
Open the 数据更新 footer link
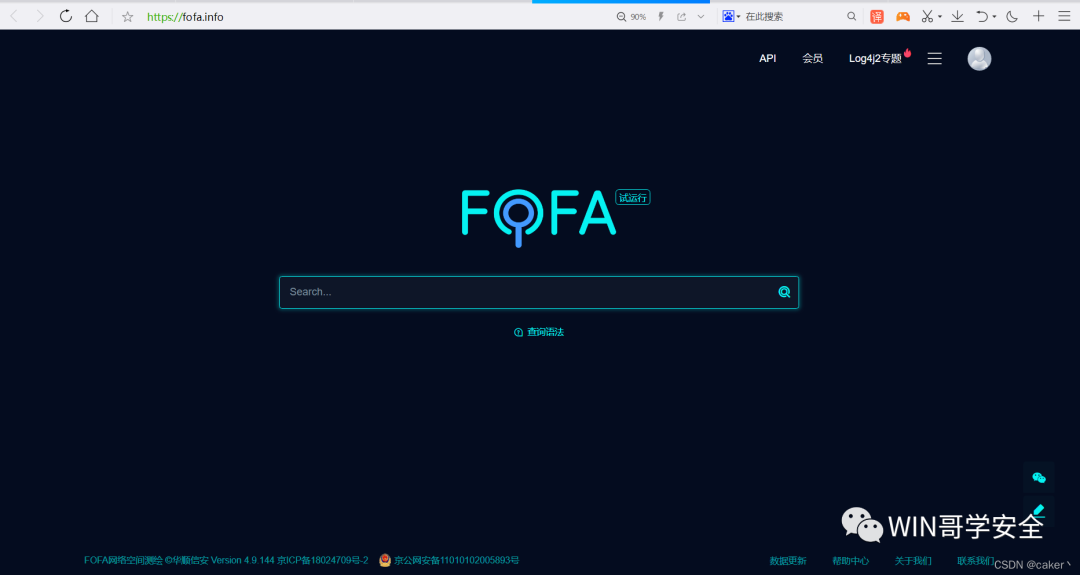(788, 561)
